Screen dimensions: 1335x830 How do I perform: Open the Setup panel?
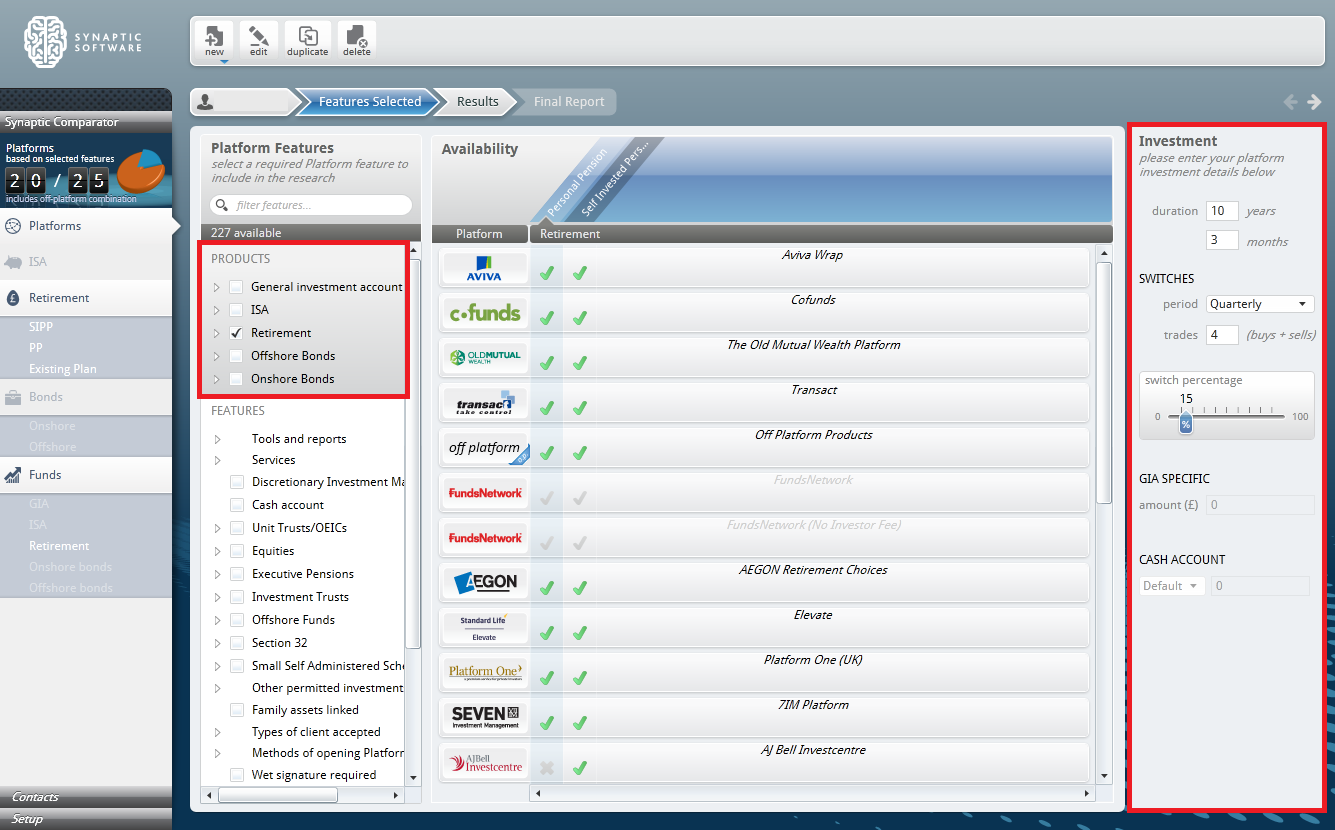tap(86, 819)
